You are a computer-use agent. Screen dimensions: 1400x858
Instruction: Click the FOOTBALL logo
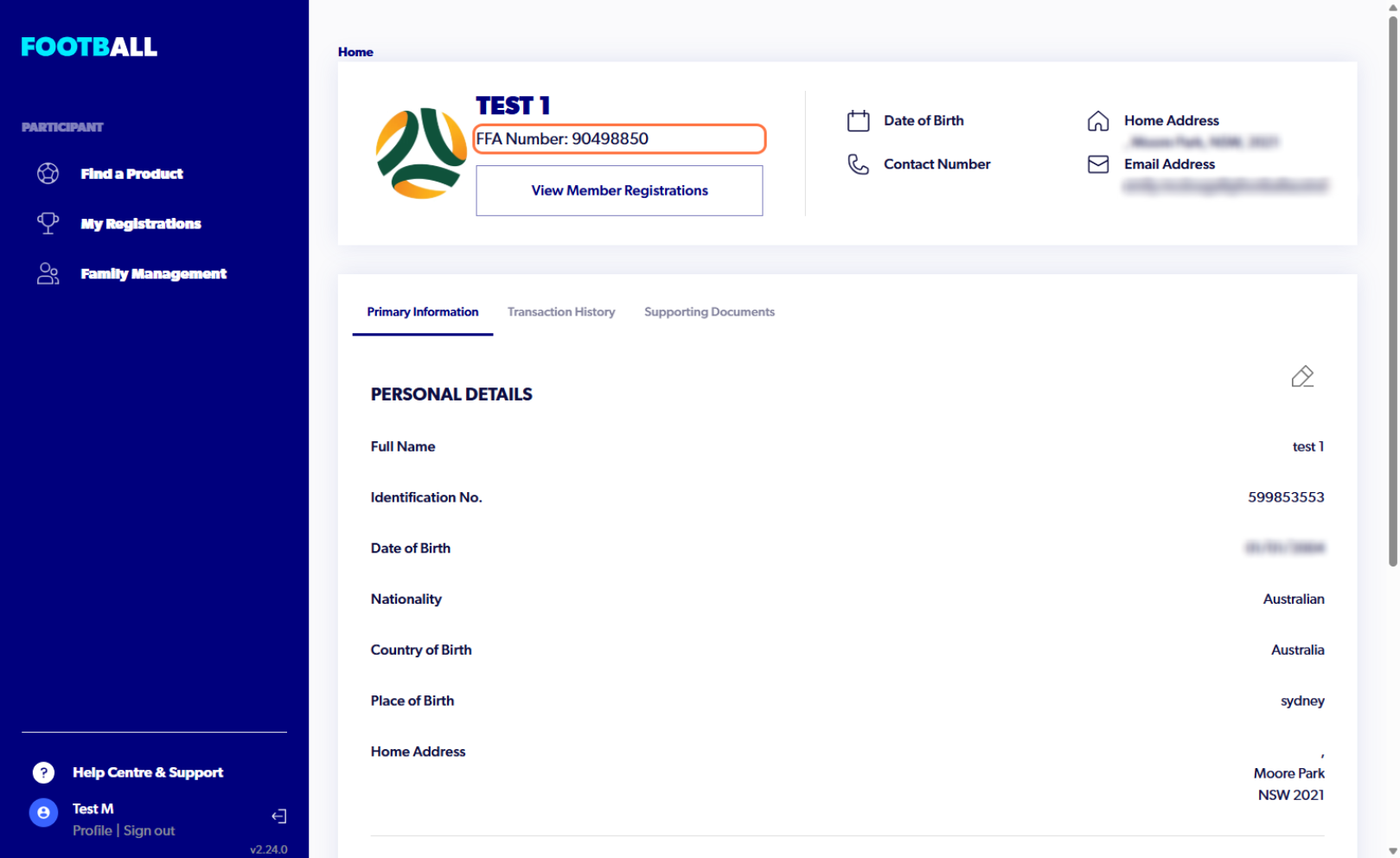point(89,47)
